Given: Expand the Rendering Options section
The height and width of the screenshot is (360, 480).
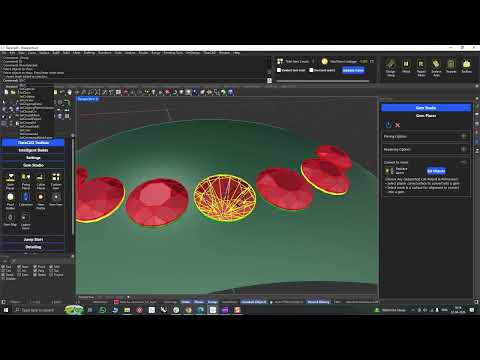Looking at the screenshot, I should pos(463,149).
